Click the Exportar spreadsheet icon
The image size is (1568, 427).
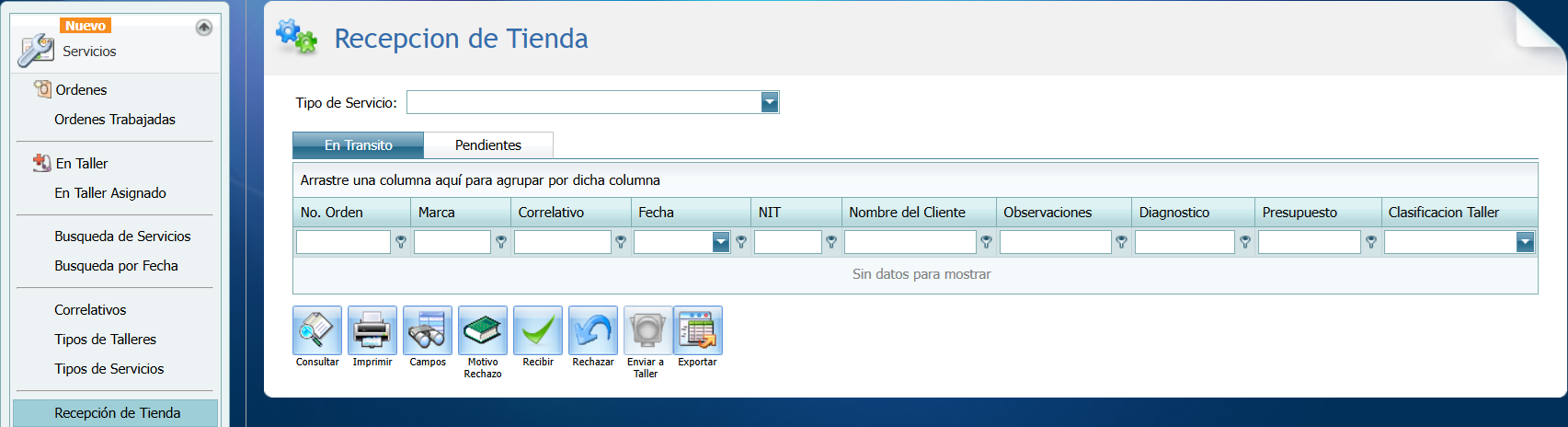[x=698, y=330]
